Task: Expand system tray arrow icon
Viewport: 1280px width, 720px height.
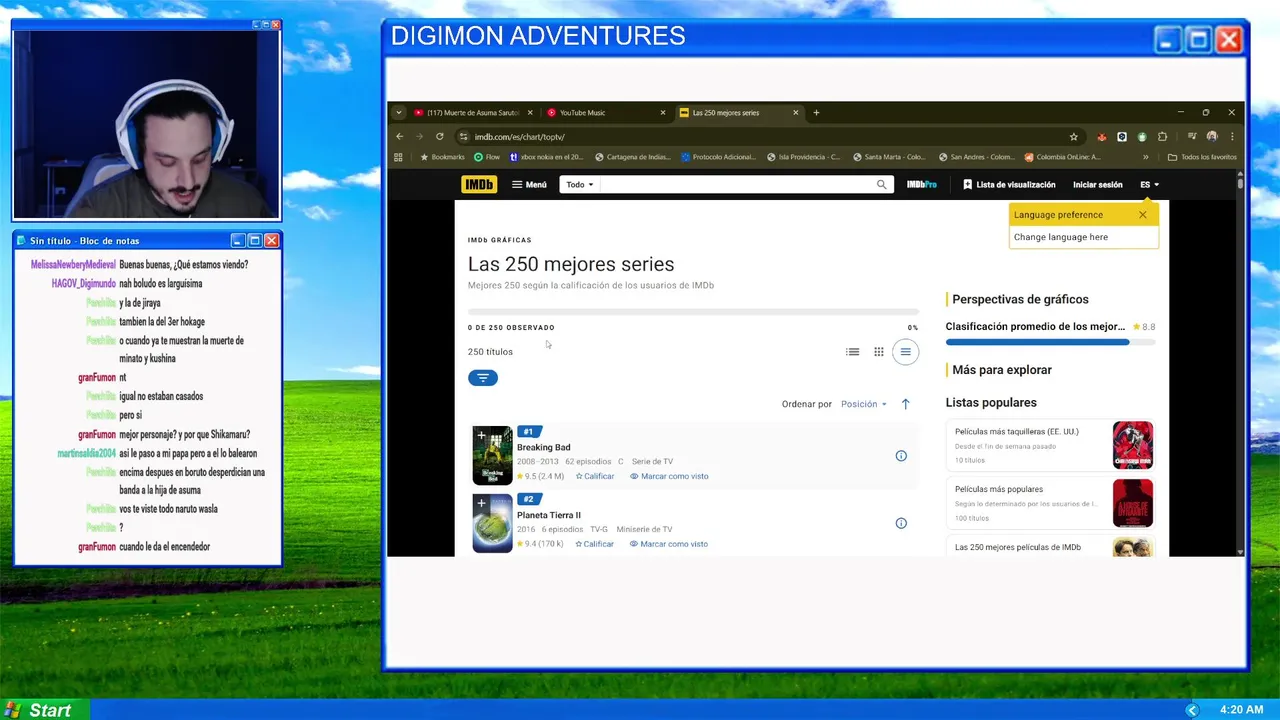Action: [x=1191, y=710]
